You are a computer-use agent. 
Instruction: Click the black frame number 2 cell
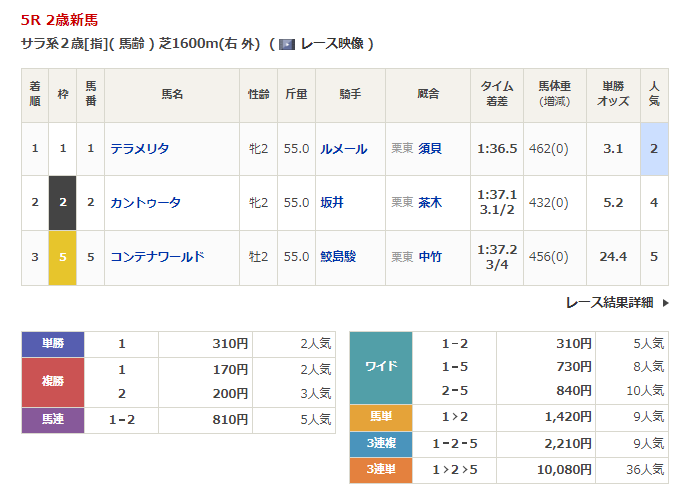tap(63, 203)
